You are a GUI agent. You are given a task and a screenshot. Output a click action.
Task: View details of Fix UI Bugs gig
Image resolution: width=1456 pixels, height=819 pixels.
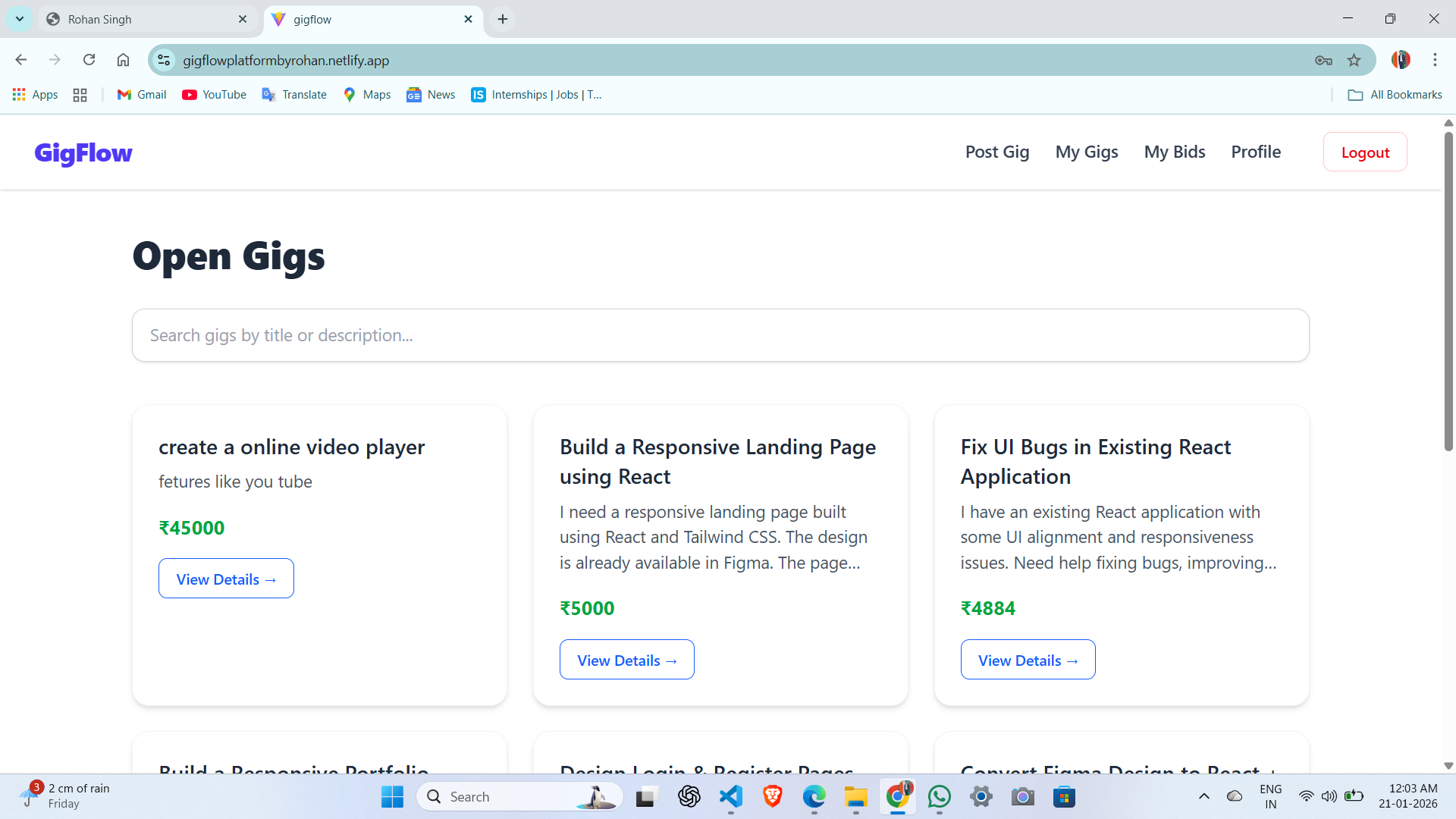click(x=1028, y=660)
